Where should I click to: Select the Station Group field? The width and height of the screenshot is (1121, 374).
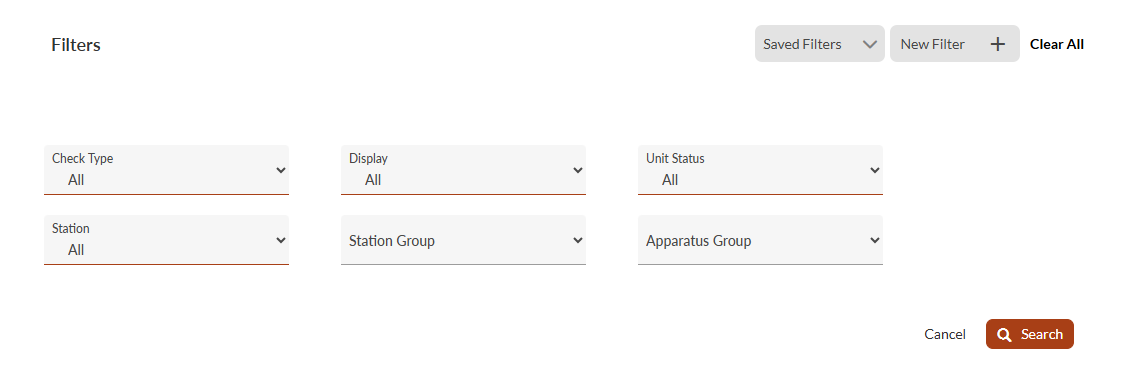[463, 240]
